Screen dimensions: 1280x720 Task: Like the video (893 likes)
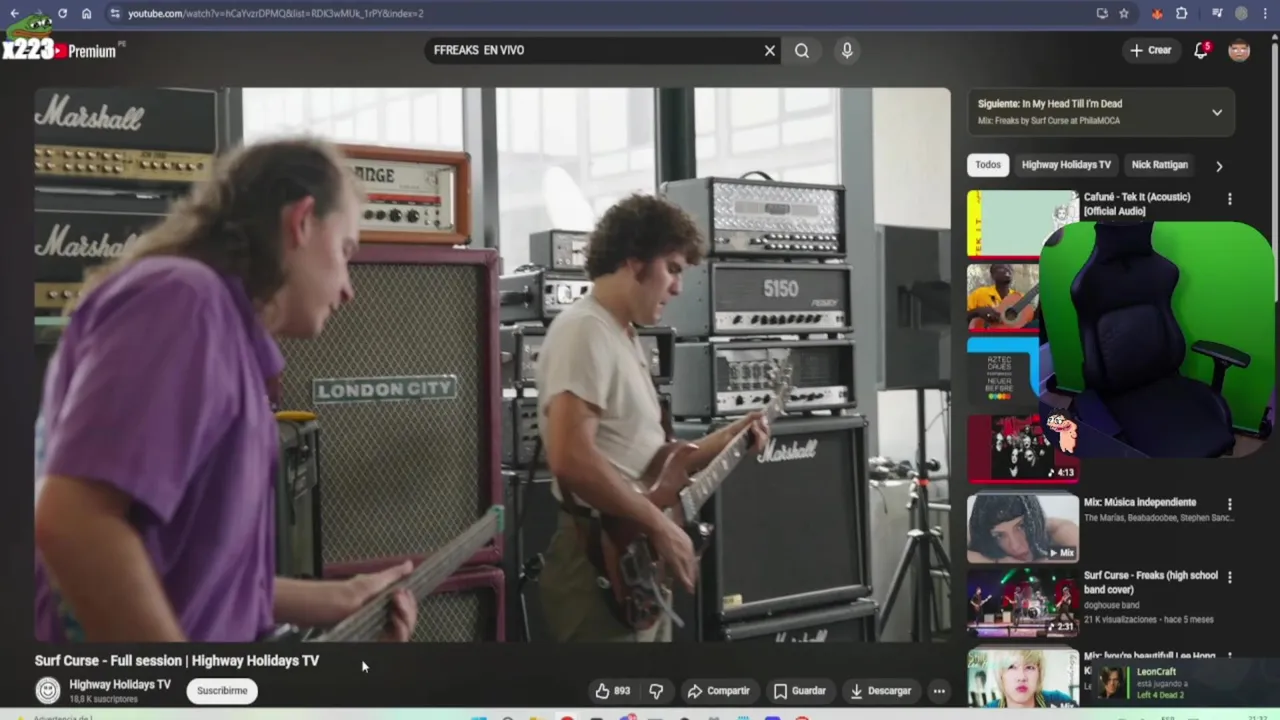click(612, 691)
